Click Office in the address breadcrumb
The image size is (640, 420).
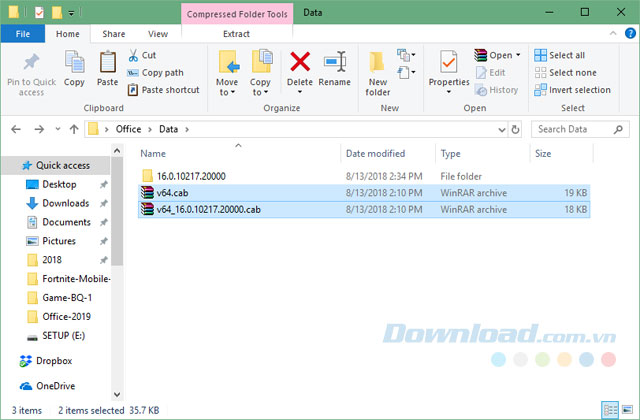pyautogui.click(x=128, y=129)
